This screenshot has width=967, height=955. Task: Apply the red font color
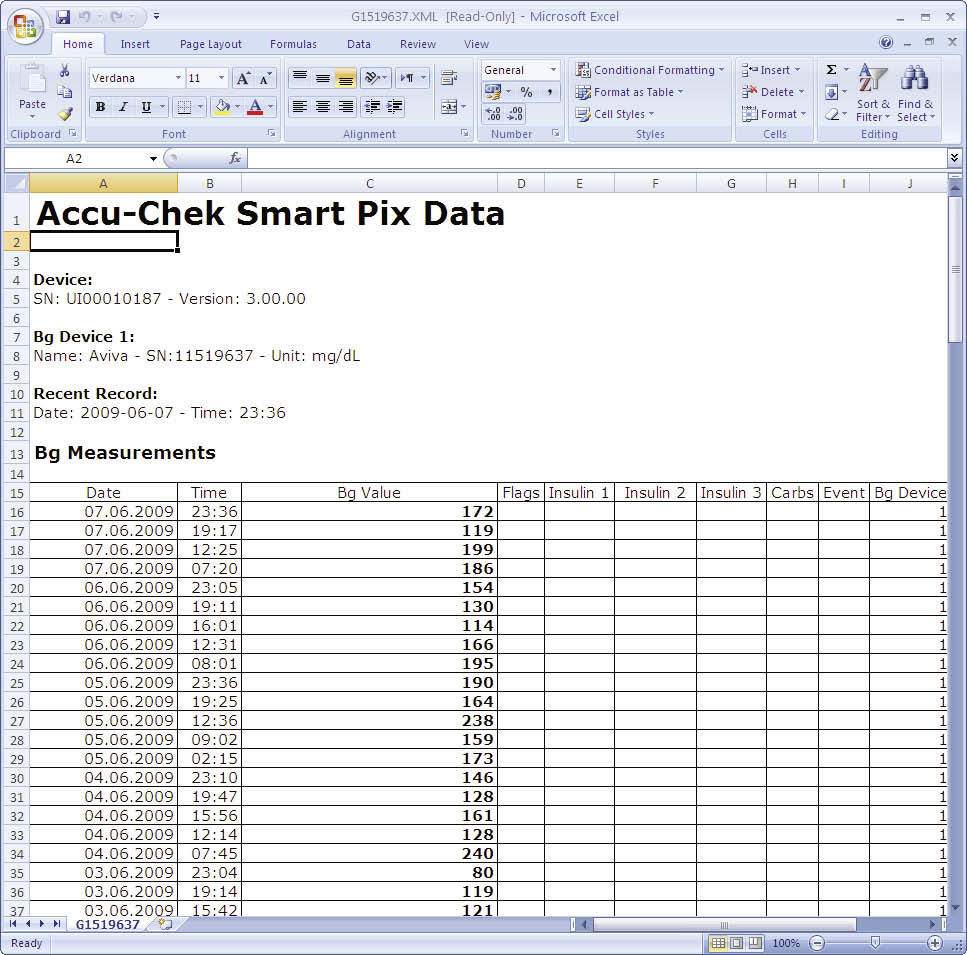click(x=255, y=107)
